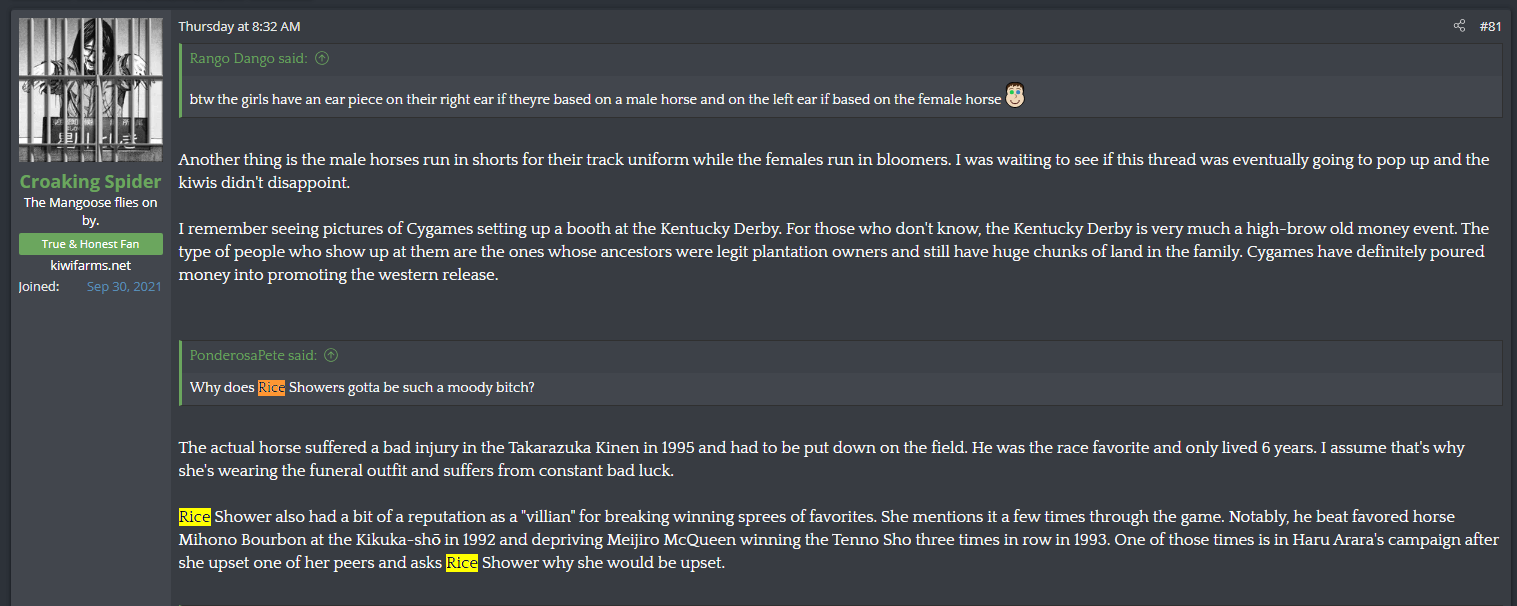Click the Sep 30, 2021 joined date
This screenshot has height=606, width=1517.
click(124, 287)
